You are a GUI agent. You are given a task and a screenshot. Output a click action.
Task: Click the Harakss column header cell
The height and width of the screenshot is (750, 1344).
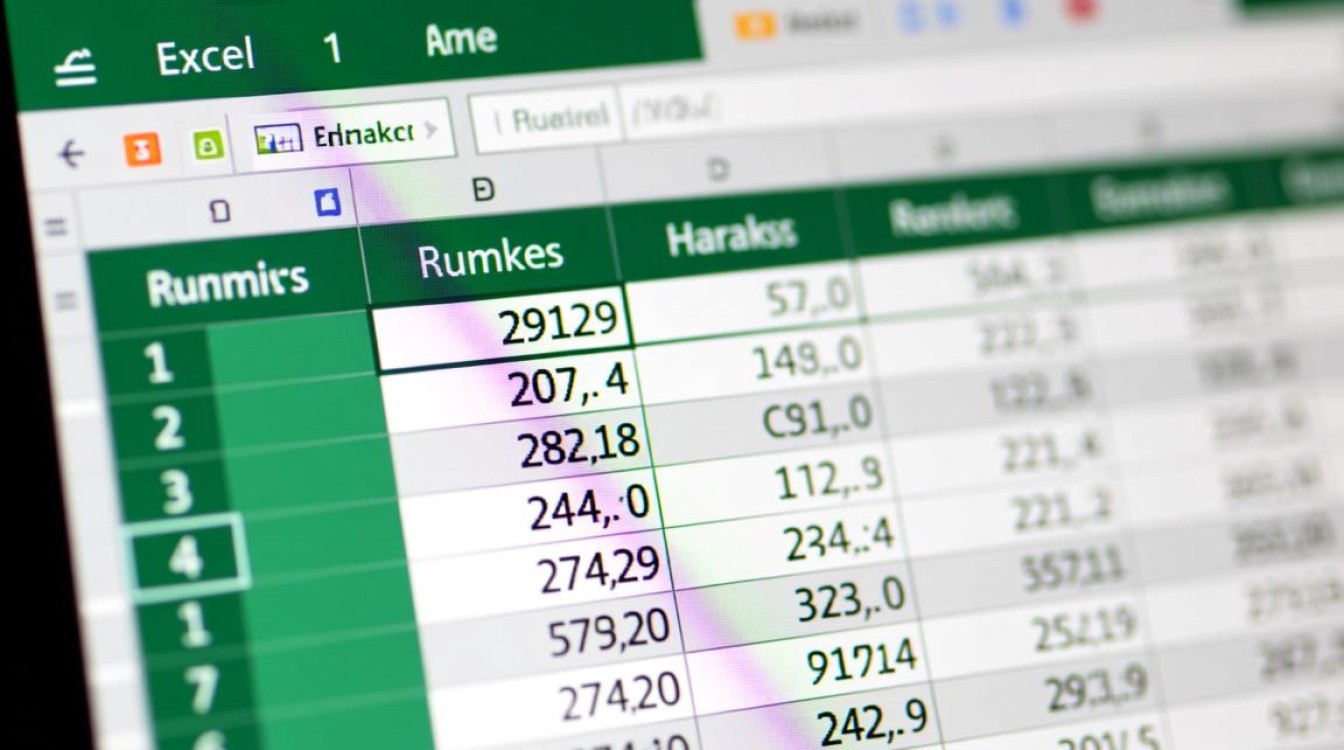point(731,237)
